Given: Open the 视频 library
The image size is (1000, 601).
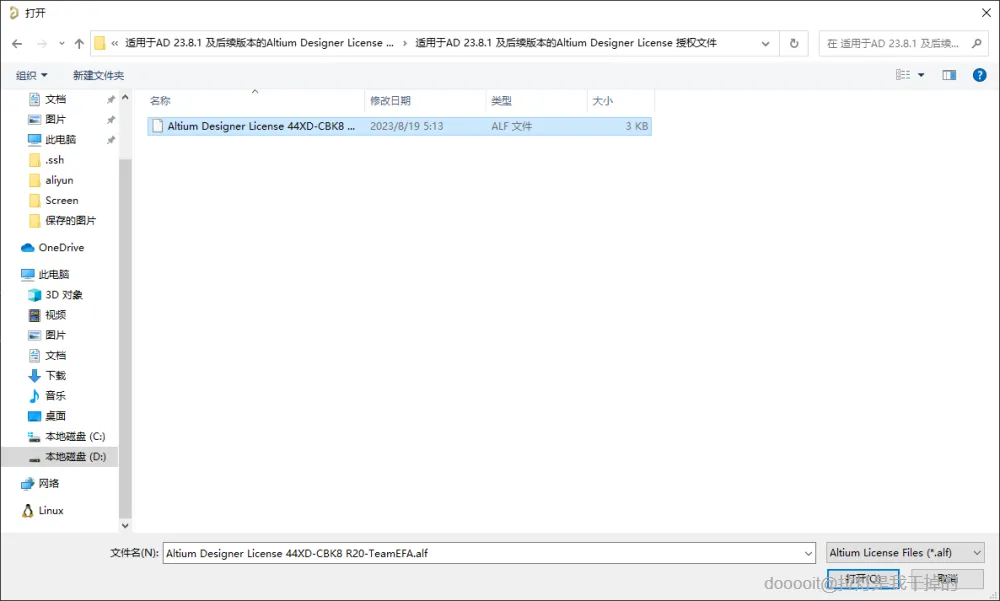Looking at the screenshot, I should [55, 315].
